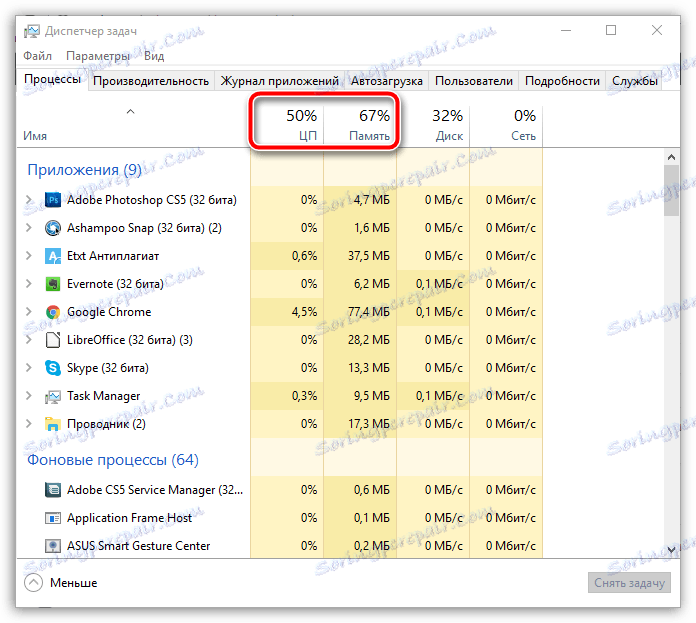
Task: Click the Проводник folder icon
Action: [x=53, y=424]
